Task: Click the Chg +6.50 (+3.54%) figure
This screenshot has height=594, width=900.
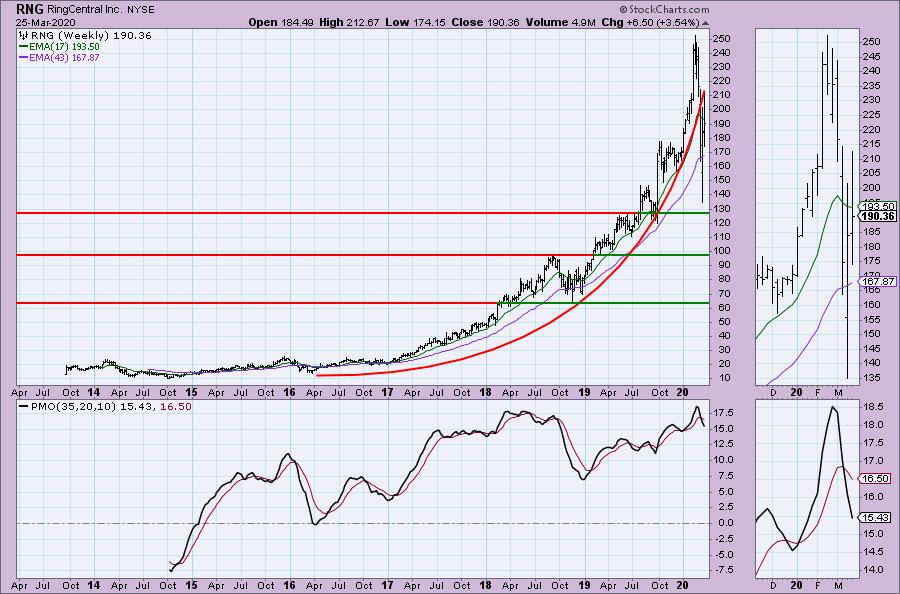Action: click(x=650, y=22)
